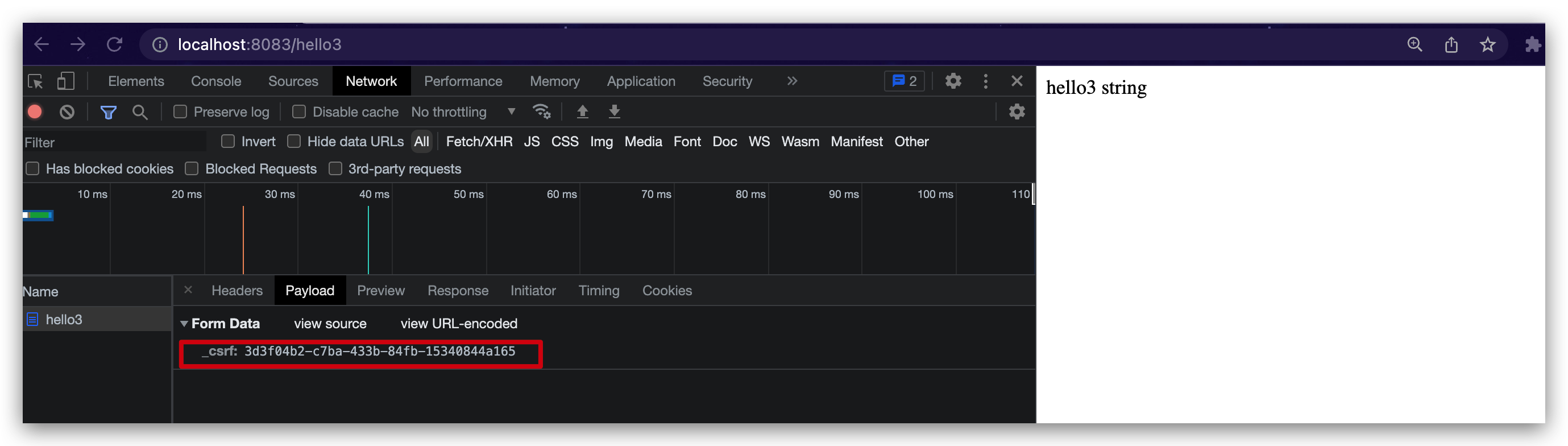
Task: Enable Hide data URLs checkbox
Action: click(294, 141)
